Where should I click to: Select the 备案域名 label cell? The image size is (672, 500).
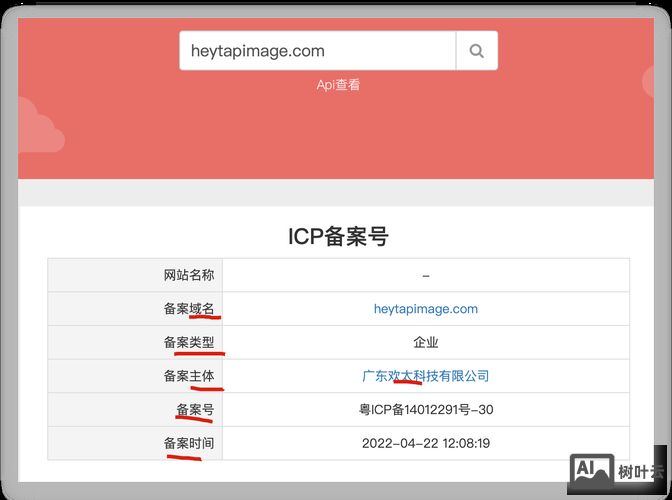pos(135,308)
